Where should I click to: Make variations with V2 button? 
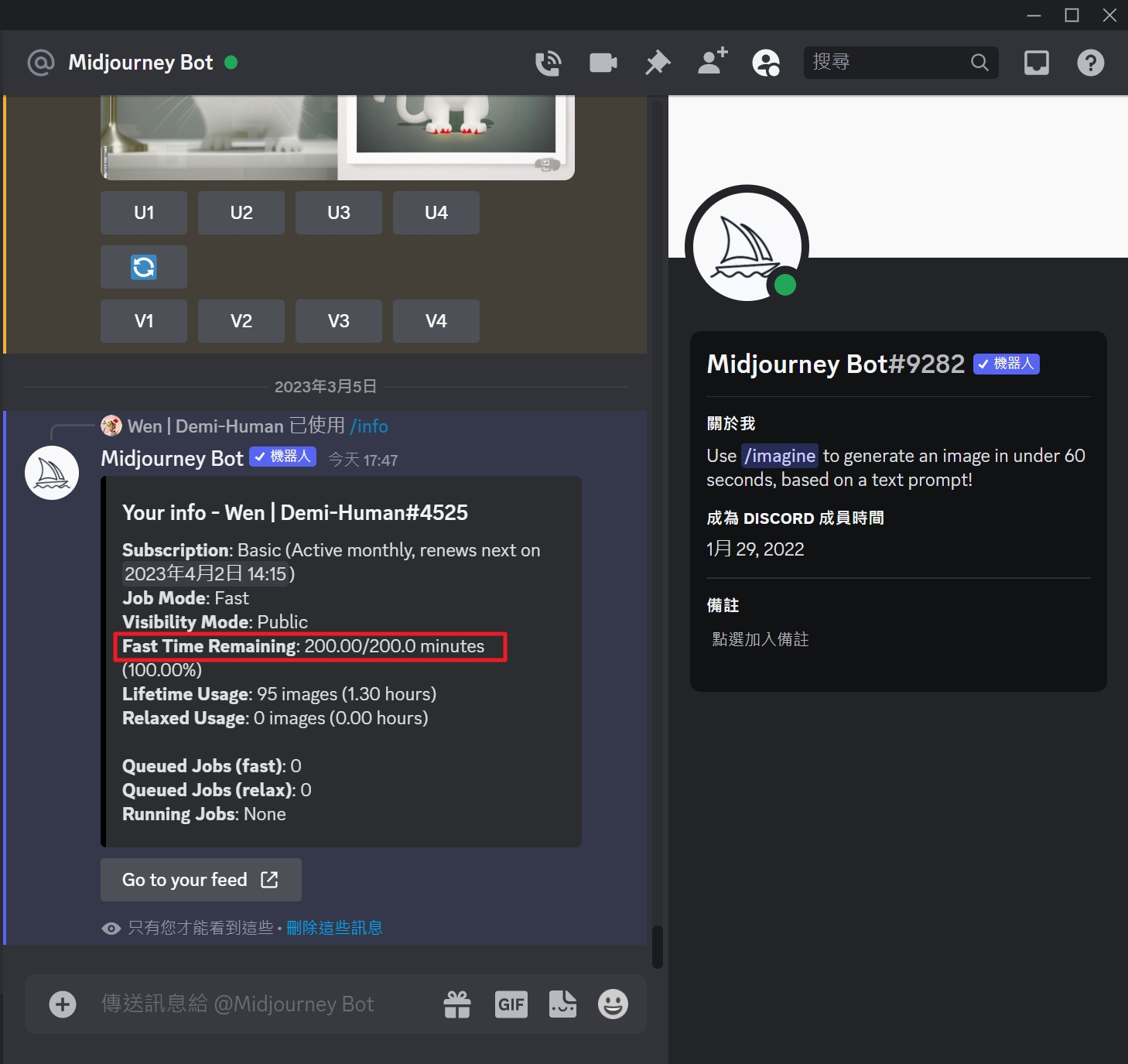point(241,321)
